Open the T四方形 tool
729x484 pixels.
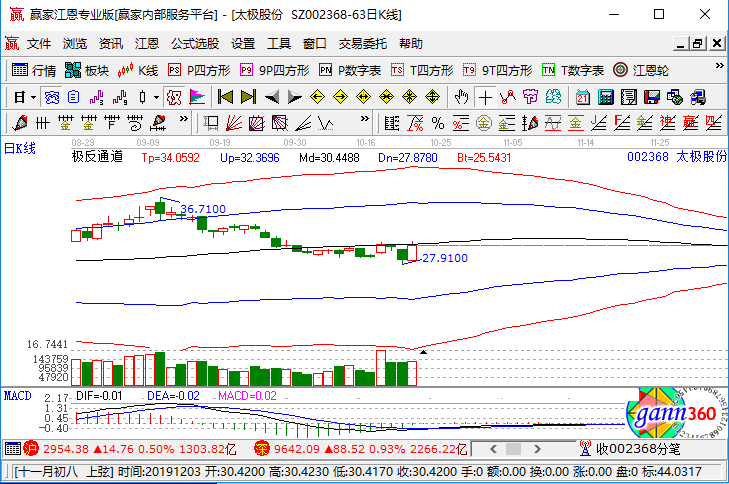(422, 70)
